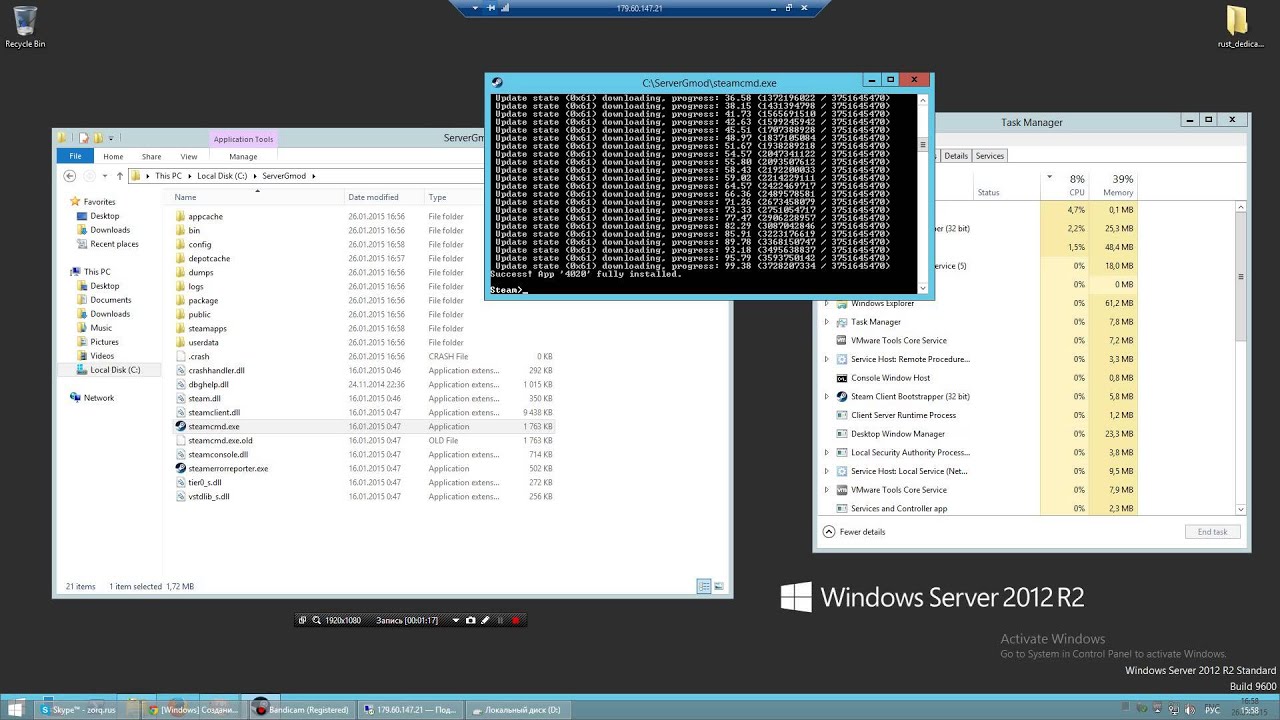Stop recording with Bandicam red button
Viewport: 1280px width, 720px height.
pyautogui.click(x=516, y=620)
